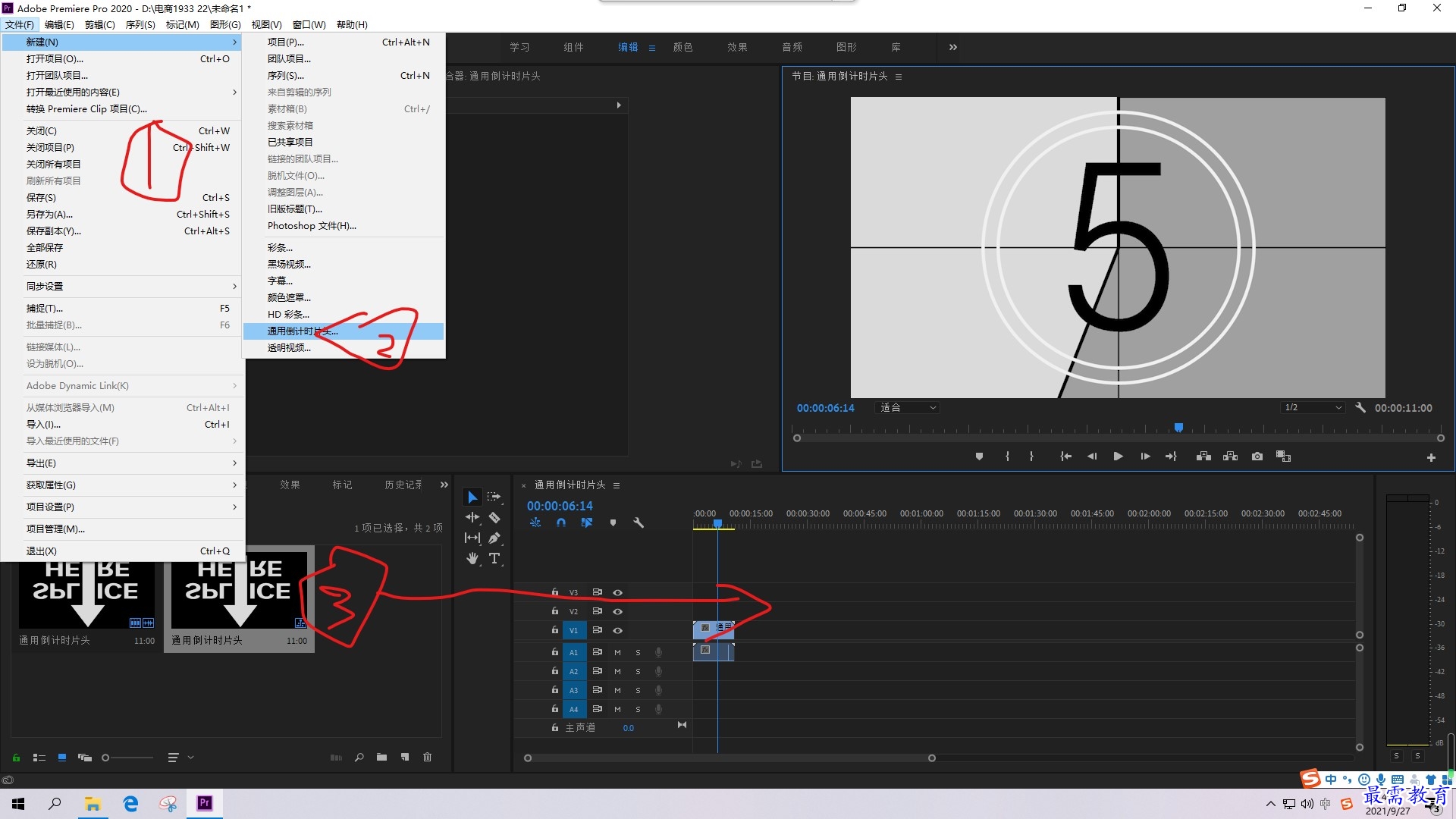Viewport: 1456px width, 819px height.
Task: Delete selected item with trash icon
Action: [427, 757]
